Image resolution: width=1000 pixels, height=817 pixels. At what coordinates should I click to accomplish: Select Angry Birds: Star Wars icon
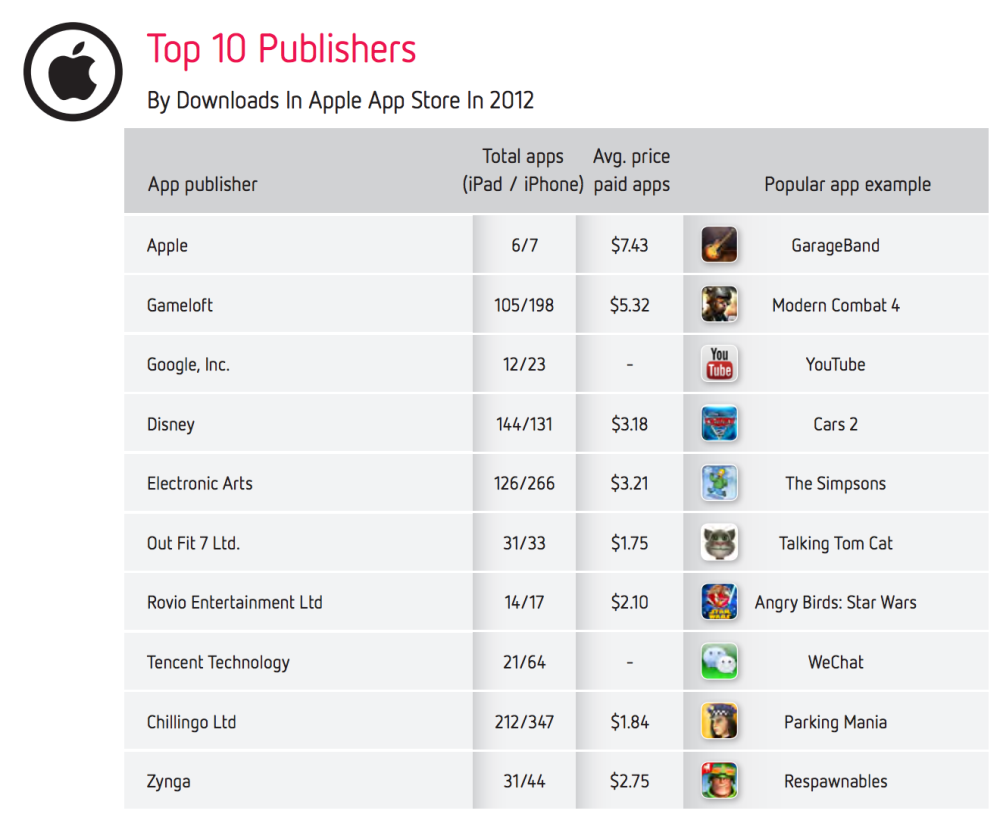tap(719, 602)
